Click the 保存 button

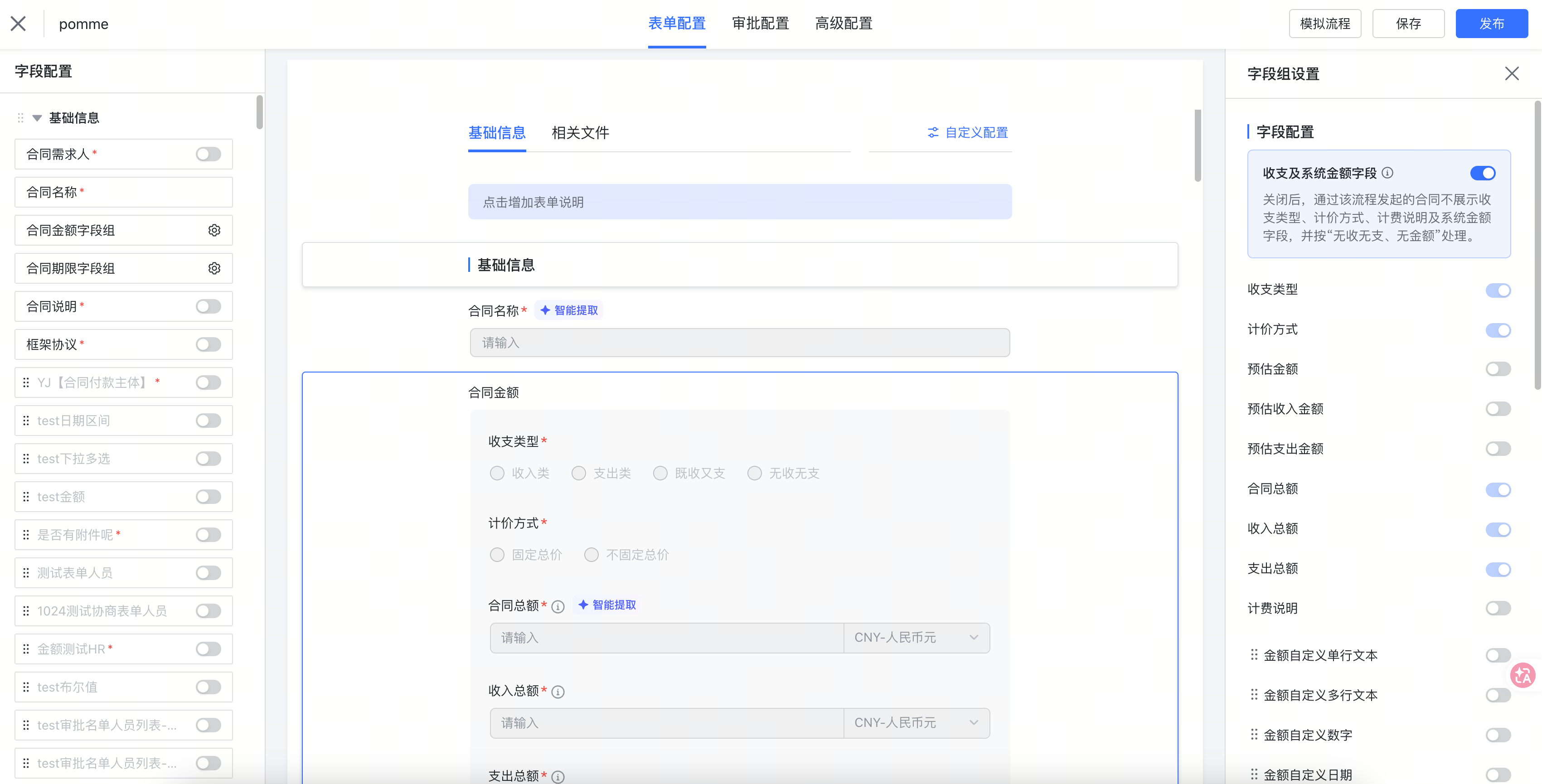pos(1408,24)
